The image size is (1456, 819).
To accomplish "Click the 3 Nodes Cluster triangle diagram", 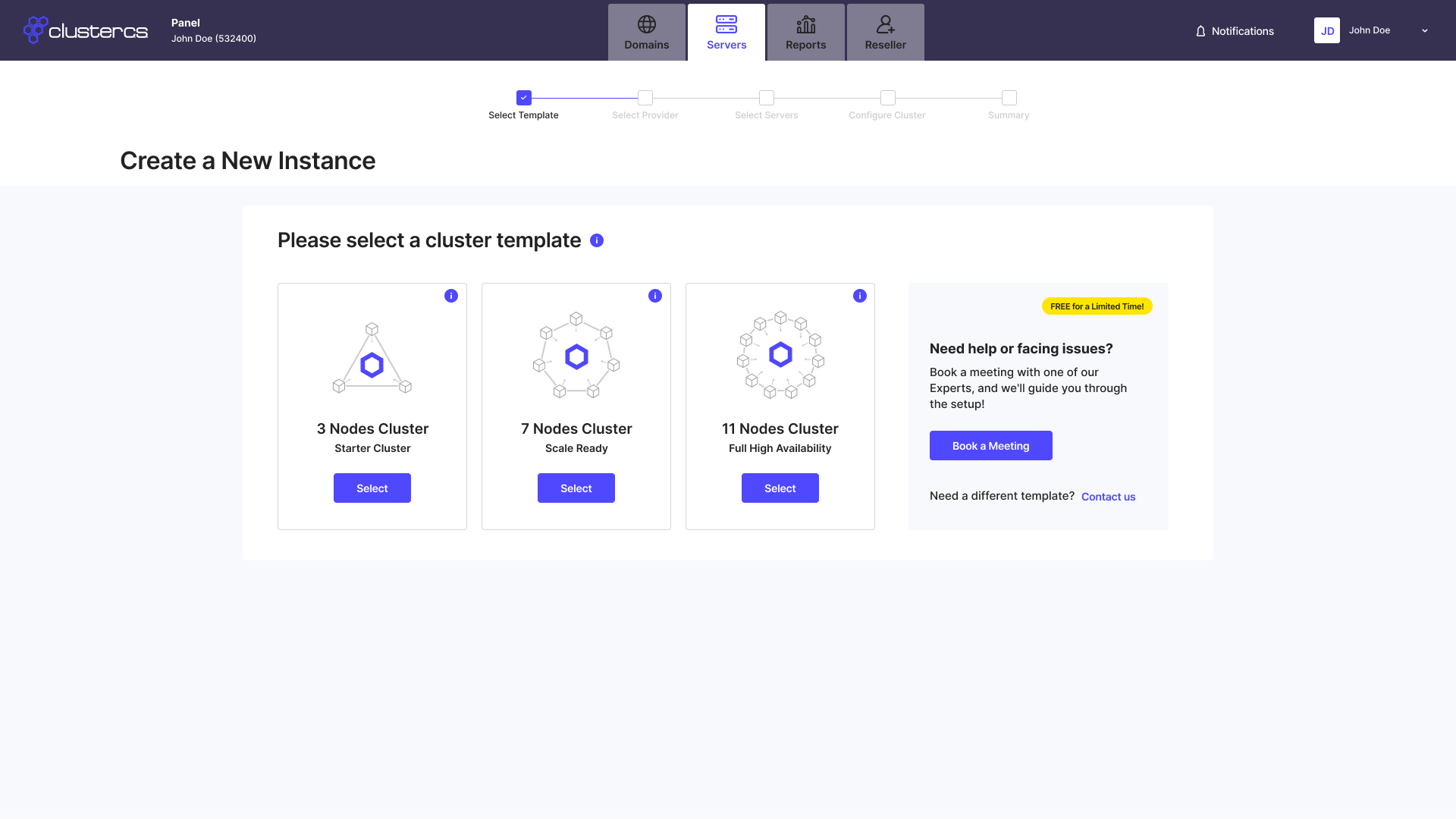I will point(372,359).
